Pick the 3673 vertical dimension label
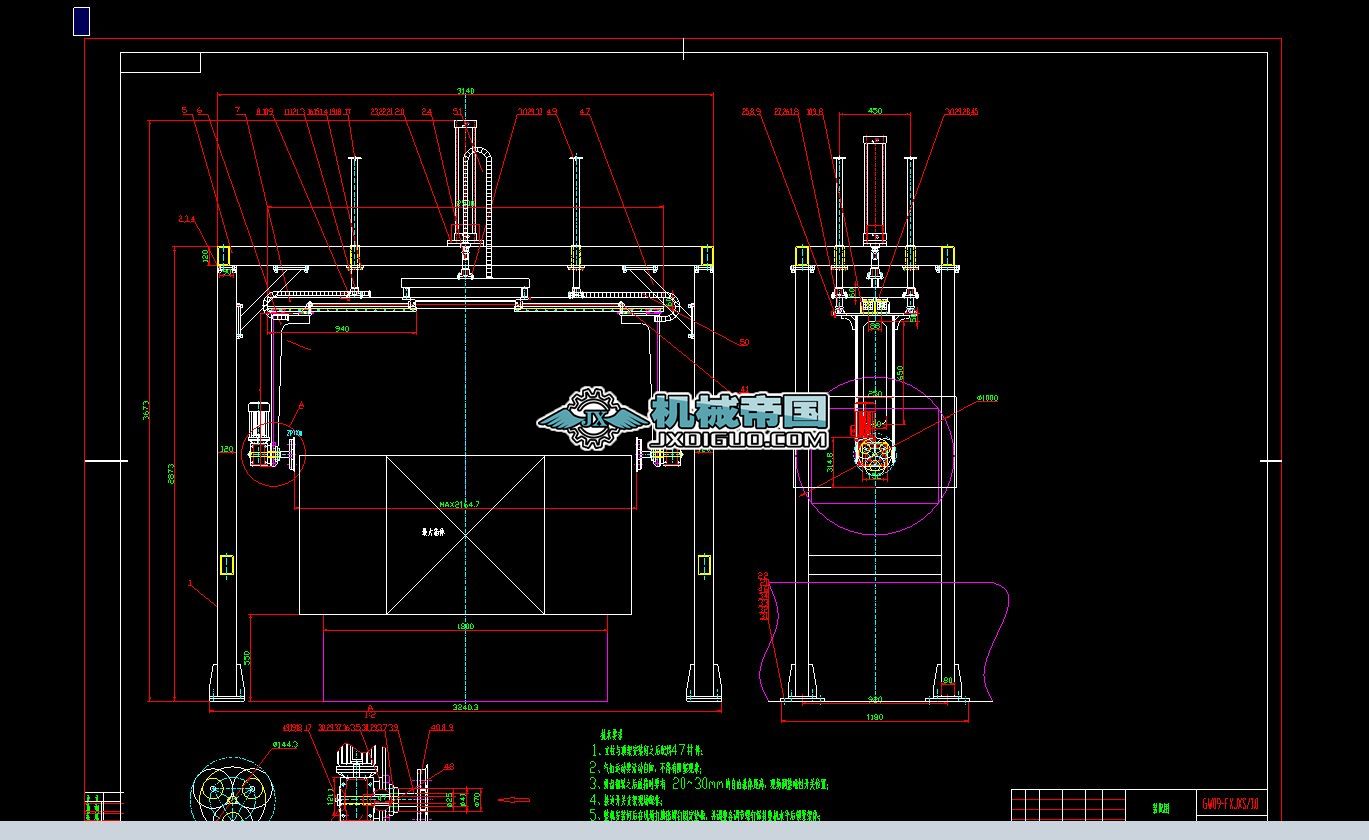This screenshot has height=840, width=1369. coord(146,410)
